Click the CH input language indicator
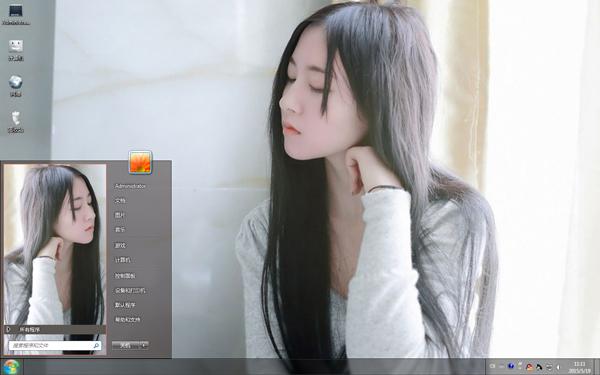The height and width of the screenshot is (375, 600). click(492, 367)
